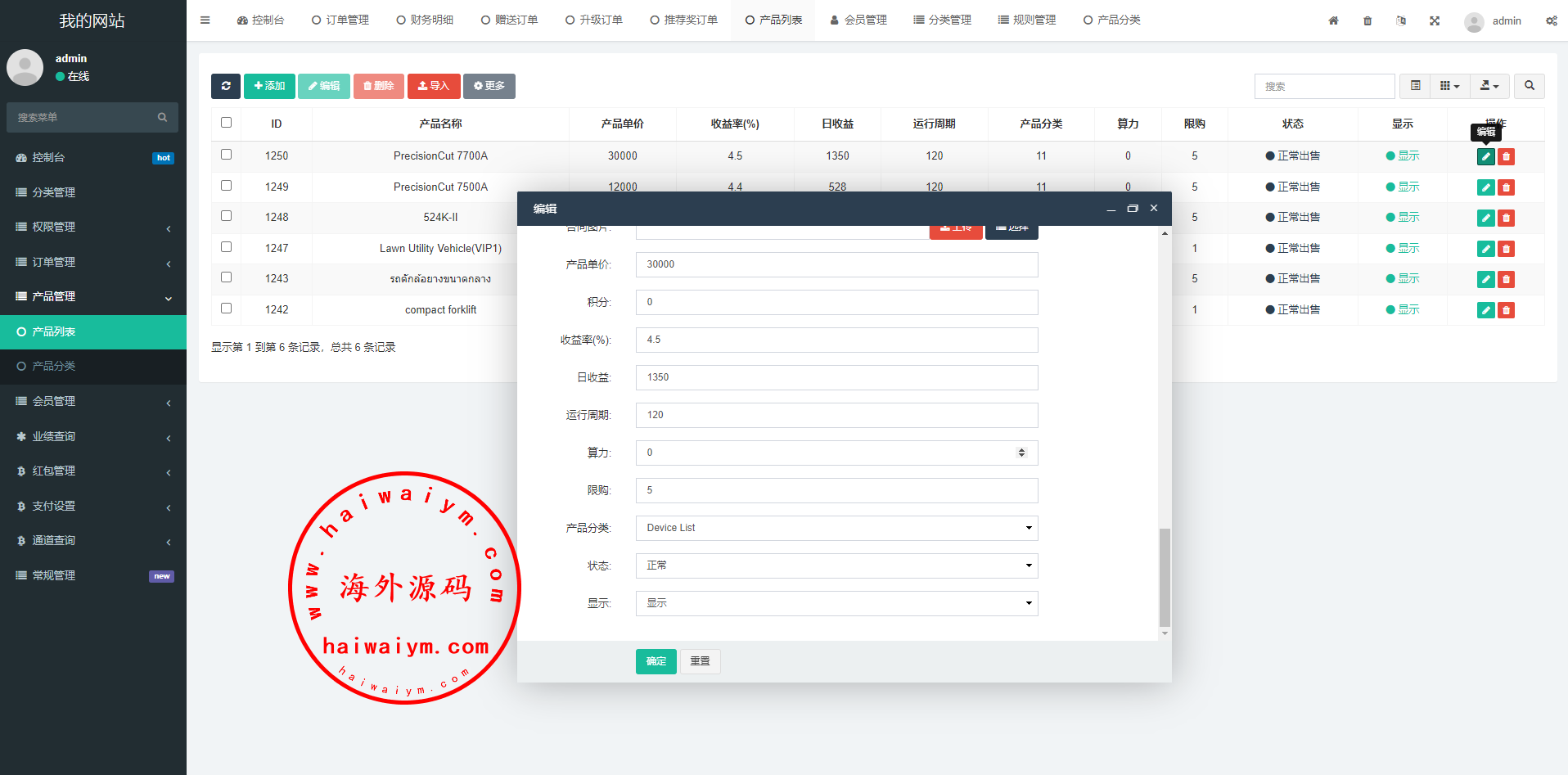Click the 日收益 input field
This screenshot has height=775, width=1568.
(x=836, y=377)
